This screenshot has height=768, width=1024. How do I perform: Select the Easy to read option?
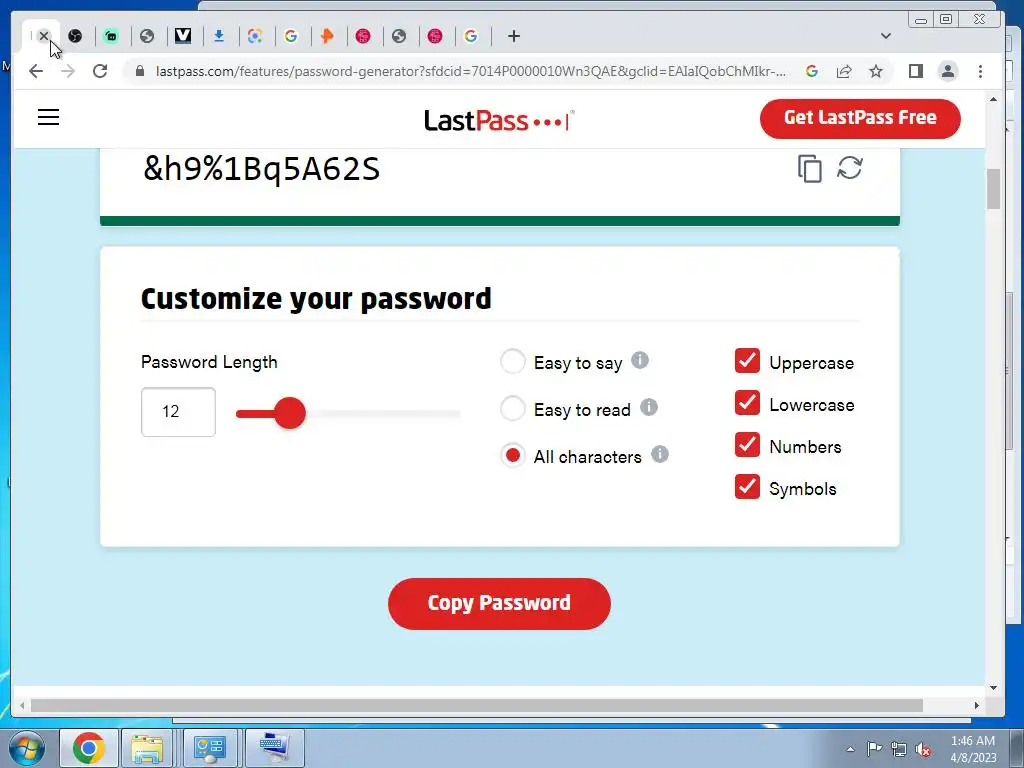point(513,408)
